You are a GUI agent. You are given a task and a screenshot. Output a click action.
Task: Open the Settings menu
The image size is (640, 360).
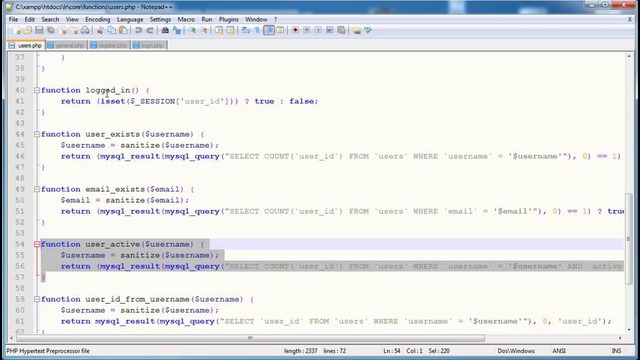[x=160, y=19]
